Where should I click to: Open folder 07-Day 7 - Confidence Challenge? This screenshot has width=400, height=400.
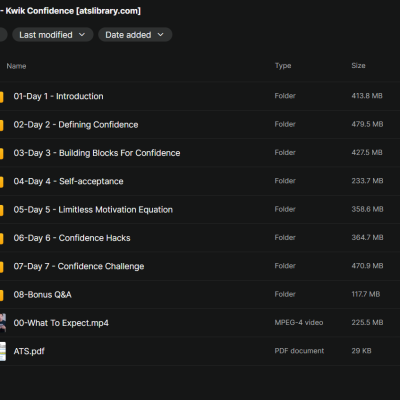[79, 266]
